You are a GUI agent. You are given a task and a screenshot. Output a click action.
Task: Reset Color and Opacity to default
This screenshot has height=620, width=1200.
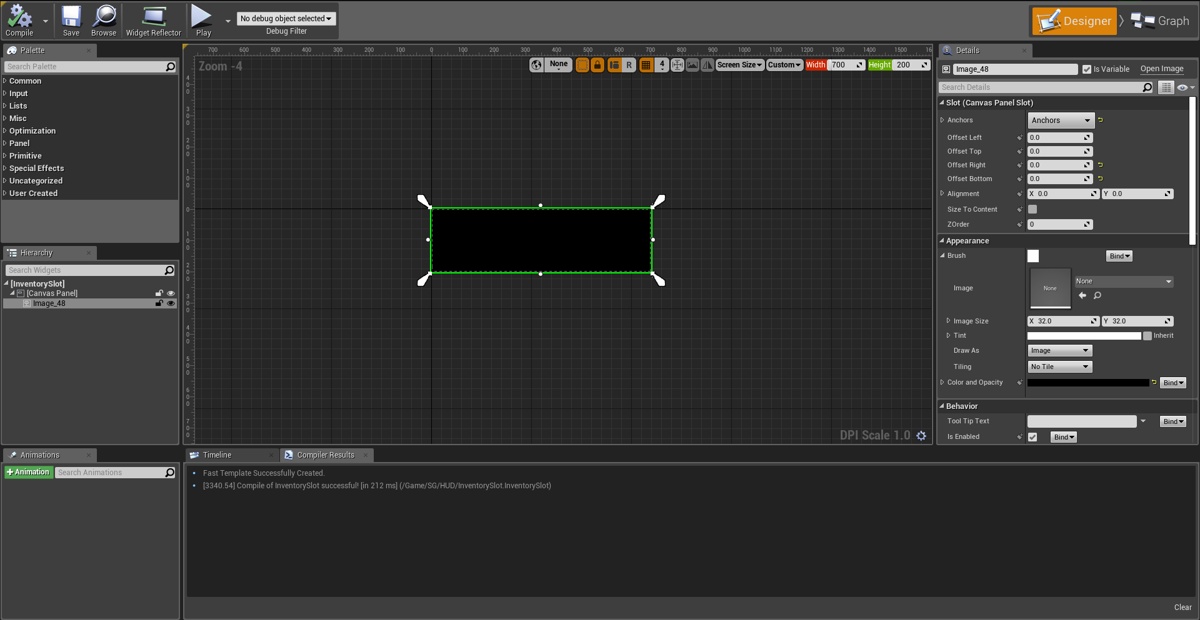(x=1153, y=382)
